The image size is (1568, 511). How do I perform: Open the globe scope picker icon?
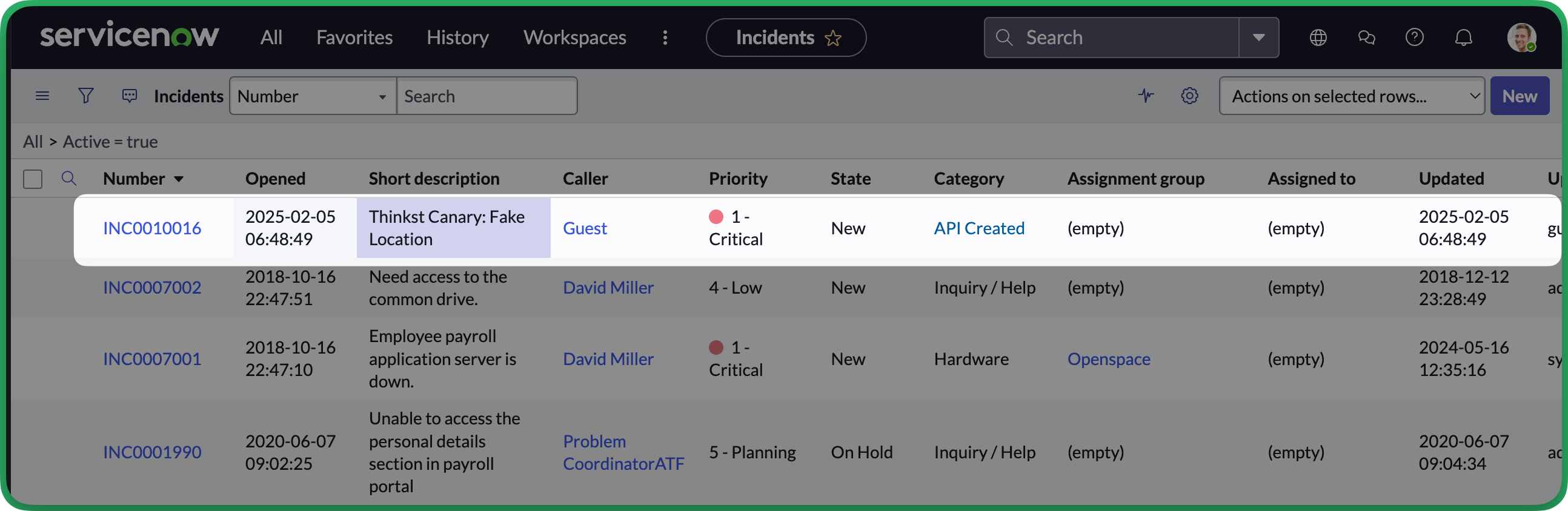click(1318, 38)
